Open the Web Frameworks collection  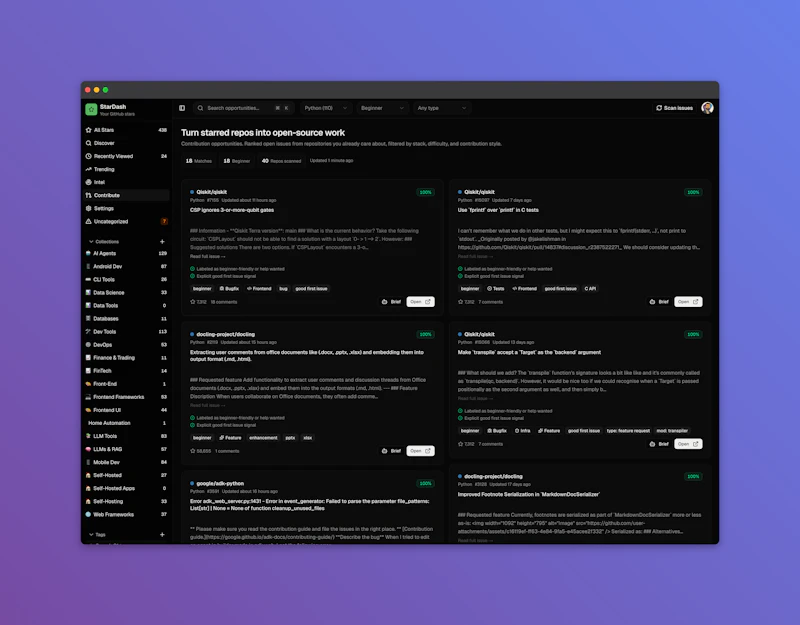coord(127,514)
